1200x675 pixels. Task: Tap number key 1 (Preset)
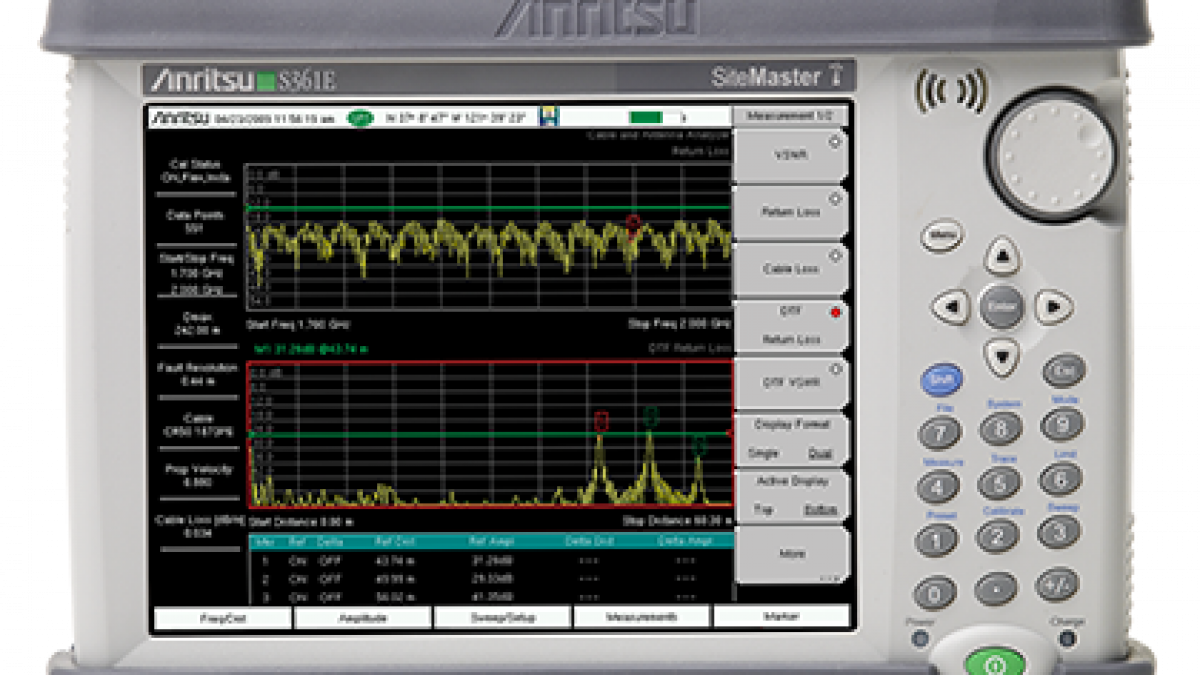tap(936, 540)
